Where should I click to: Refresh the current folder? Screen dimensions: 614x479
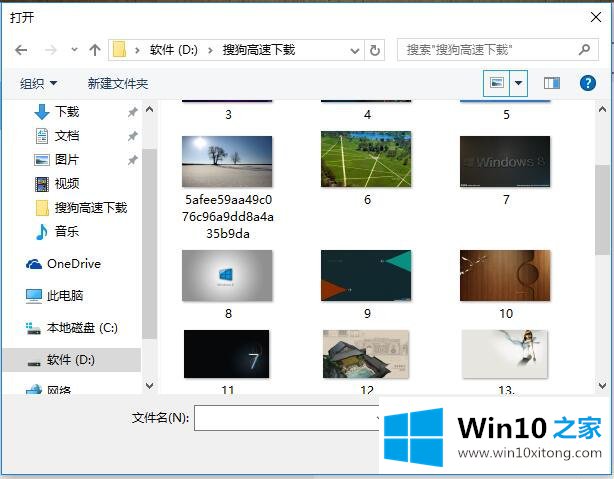point(375,51)
